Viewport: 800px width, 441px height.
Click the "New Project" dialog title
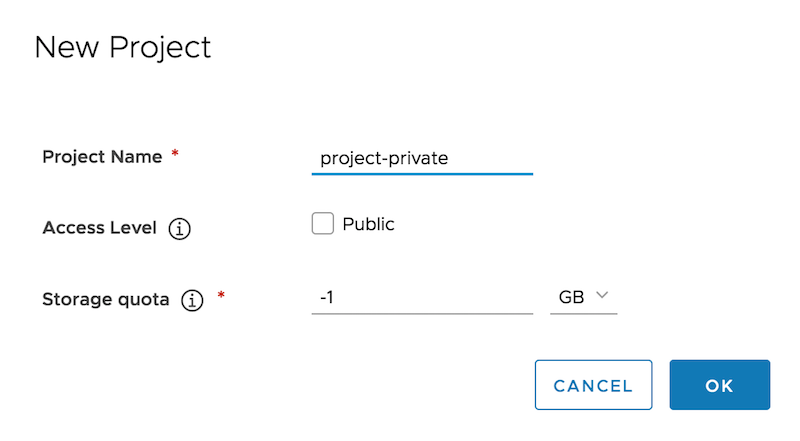[x=123, y=48]
